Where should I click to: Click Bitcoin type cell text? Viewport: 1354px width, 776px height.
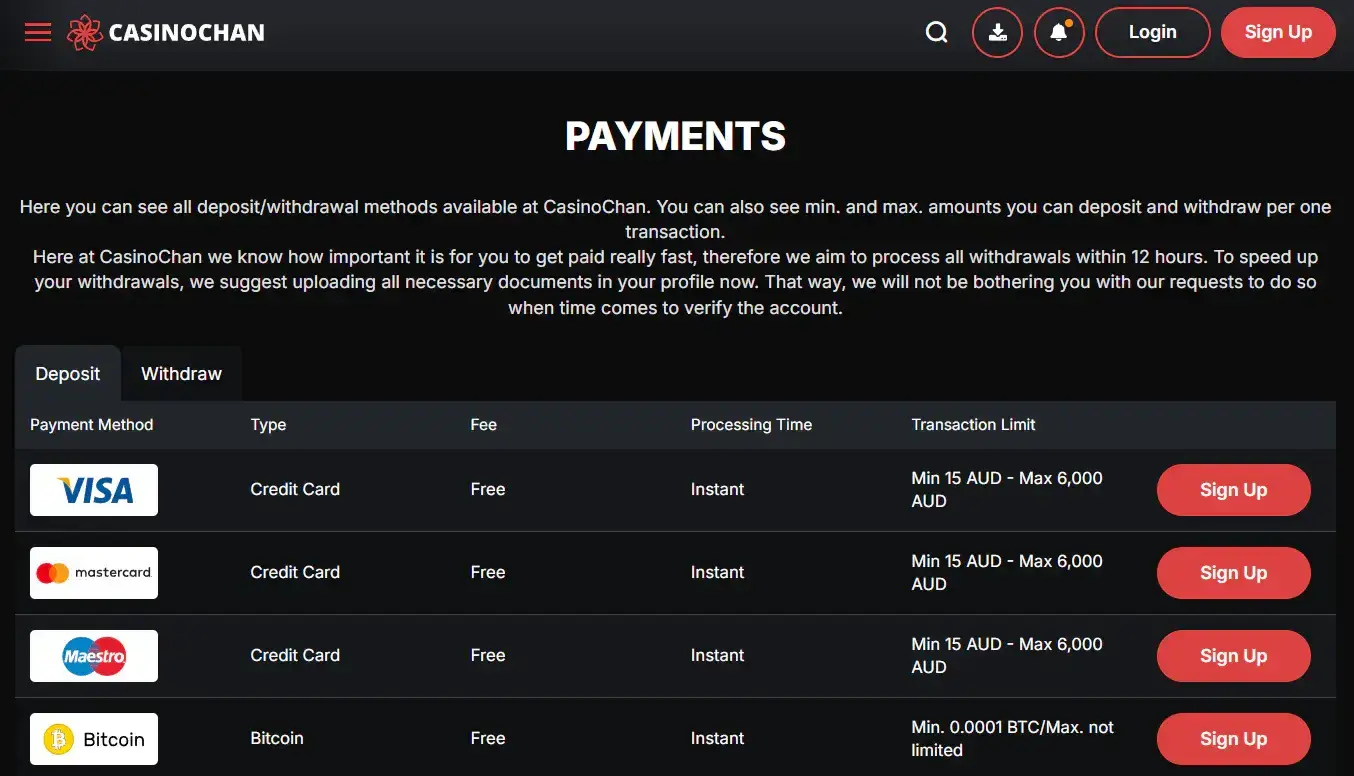[277, 738]
